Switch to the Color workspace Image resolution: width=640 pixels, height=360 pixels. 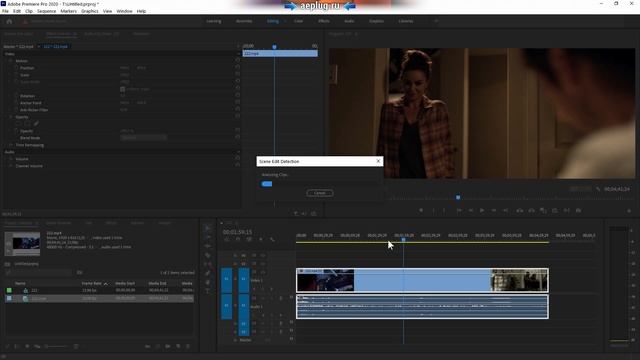298,21
